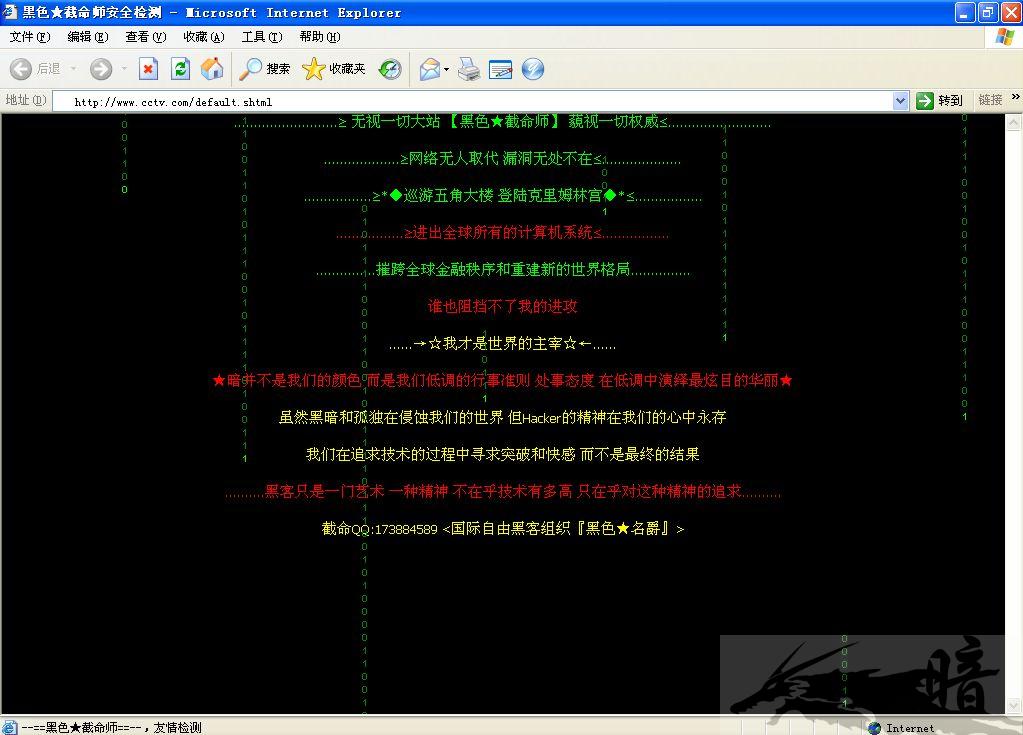Image resolution: width=1023 pixels, height=735 pixels.
Task: Click the Links (链接) toolbar label
Action: (x=990, y=100)
